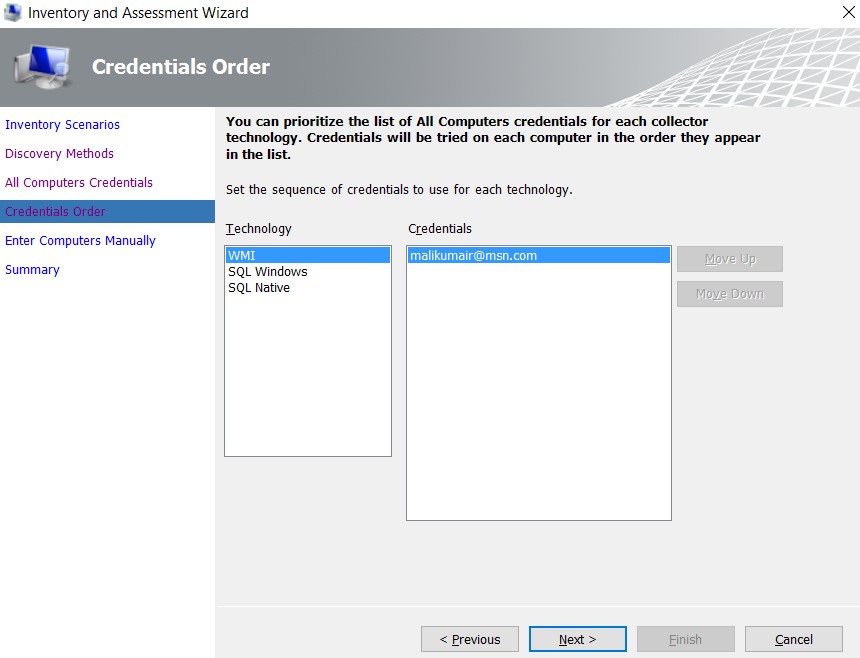The height and width of the screenshot is (658, 860).
Task: Open the All Computers Credentials step
Action: point(79,183)
